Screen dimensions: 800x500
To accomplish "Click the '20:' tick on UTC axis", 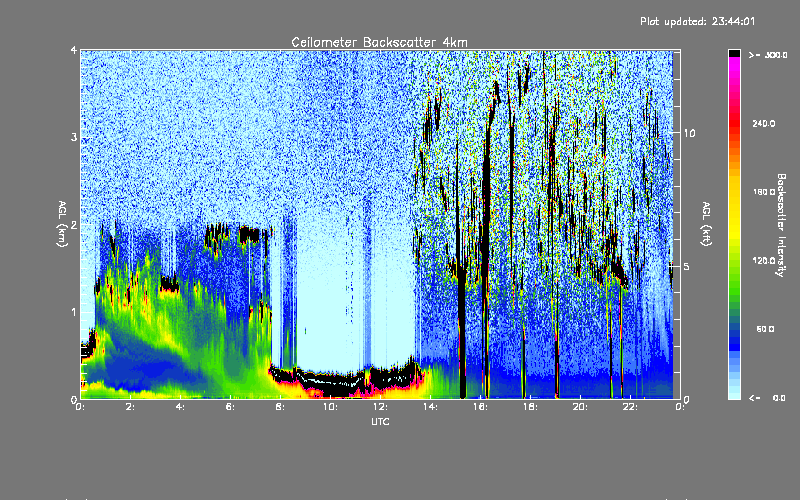I will (580, 407).
